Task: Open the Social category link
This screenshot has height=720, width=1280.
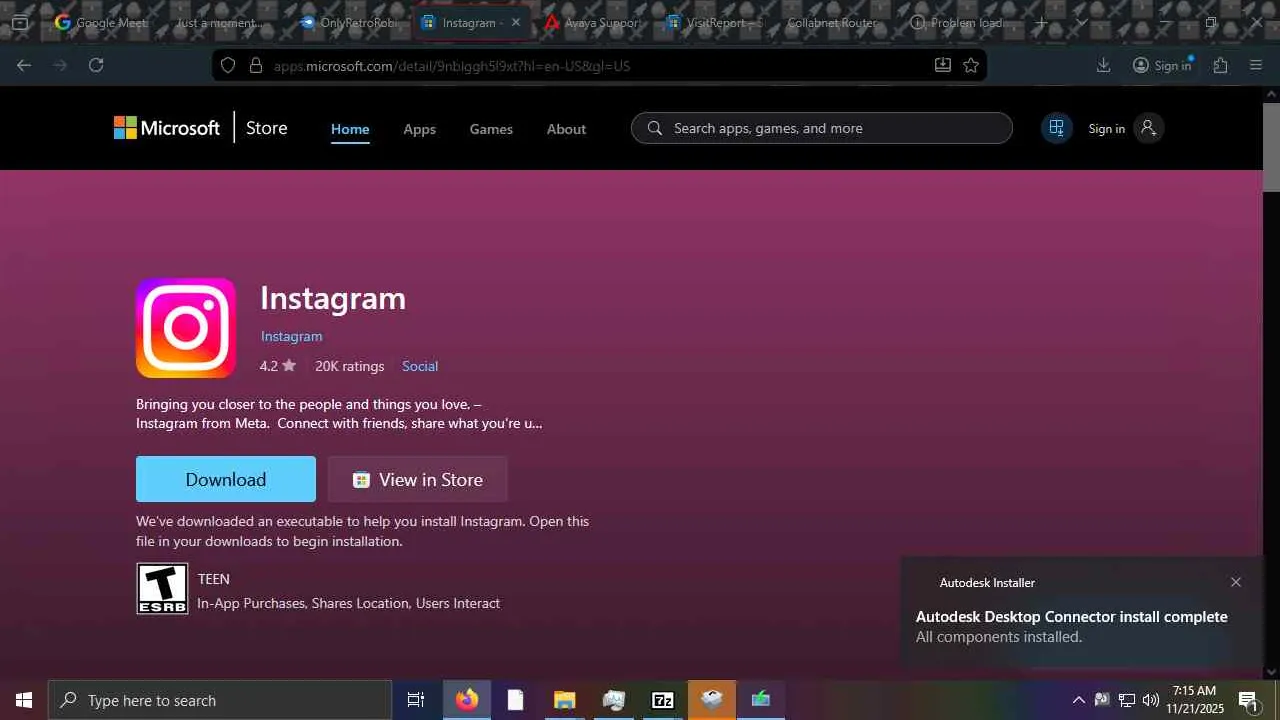Action: [x=420, y=366]
